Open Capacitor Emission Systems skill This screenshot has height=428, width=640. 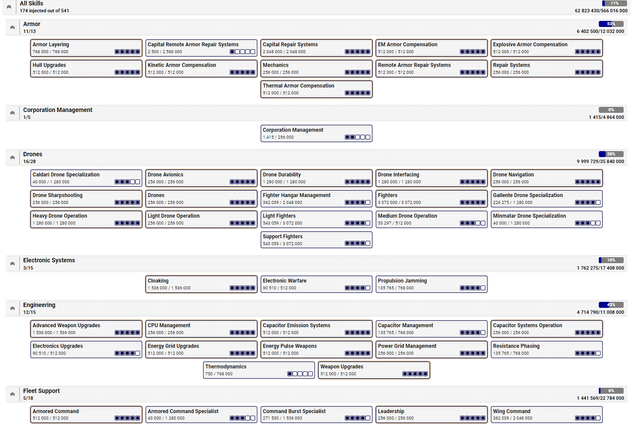(x=316, y=329)
